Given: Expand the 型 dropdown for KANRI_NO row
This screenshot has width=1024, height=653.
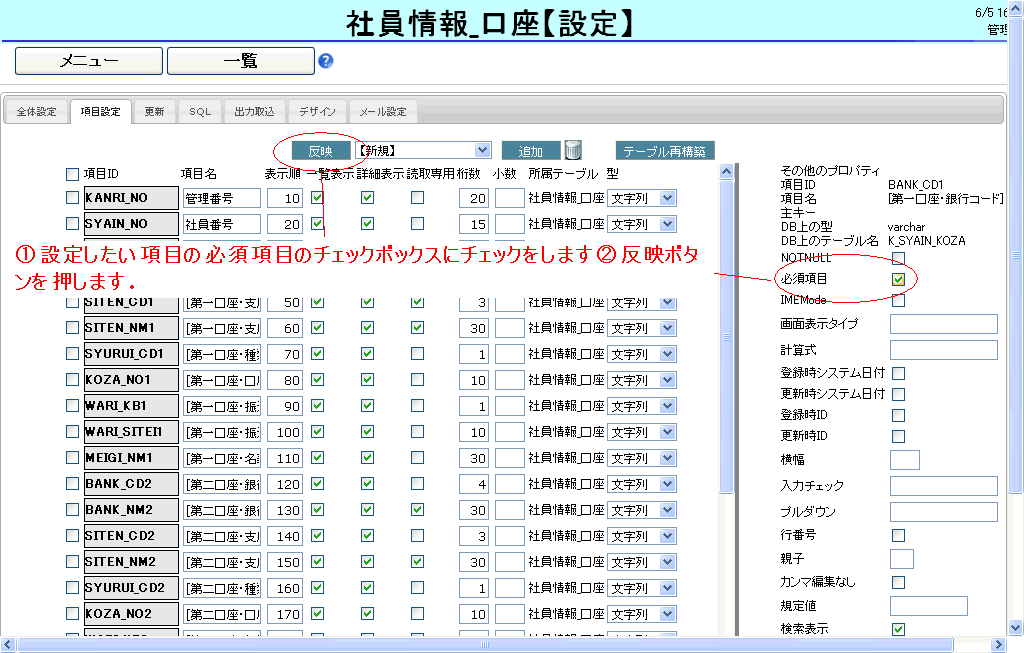Looking at the screenshot, I should [668, 198].
